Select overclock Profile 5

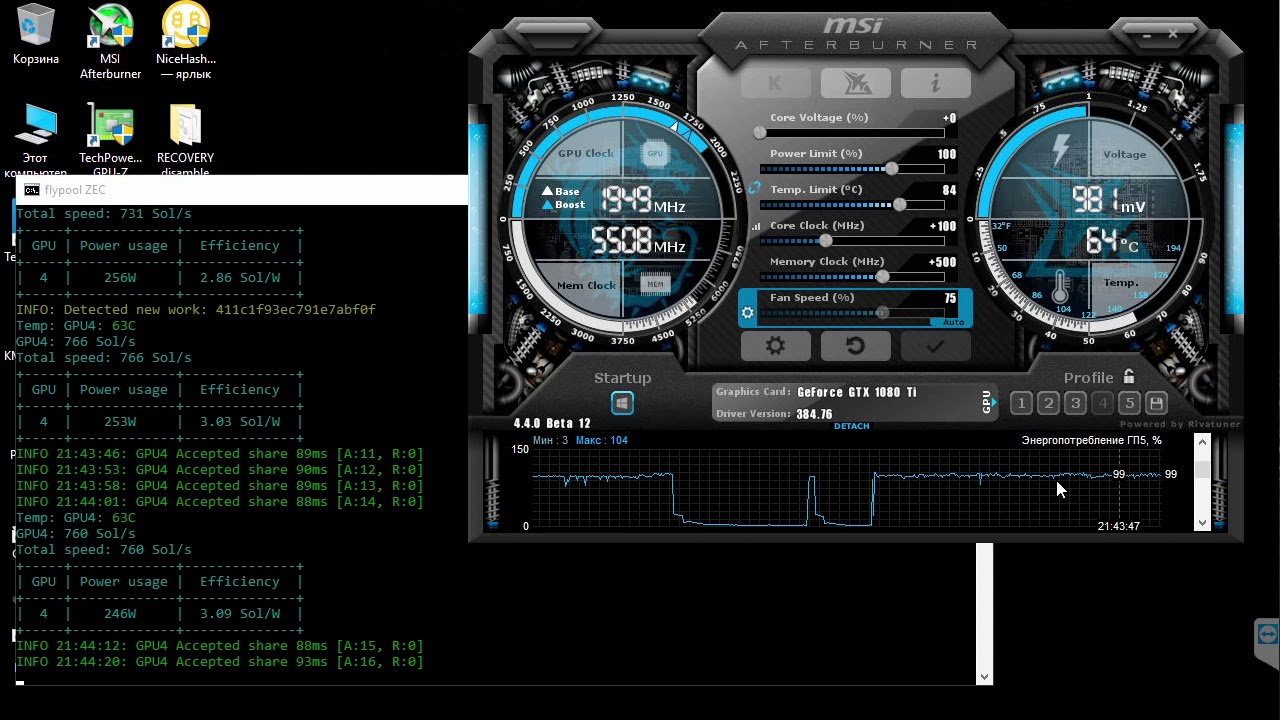[x=1129, y=402]
